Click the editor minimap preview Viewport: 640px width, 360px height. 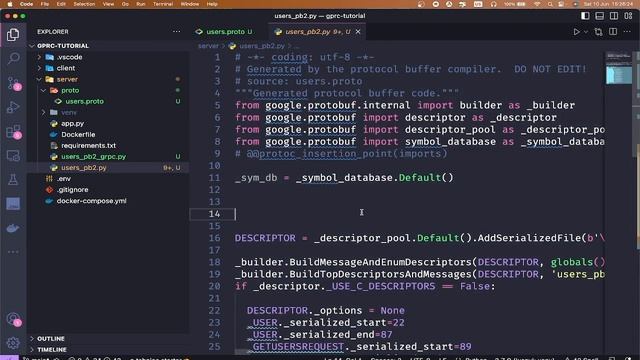(619, 68)
